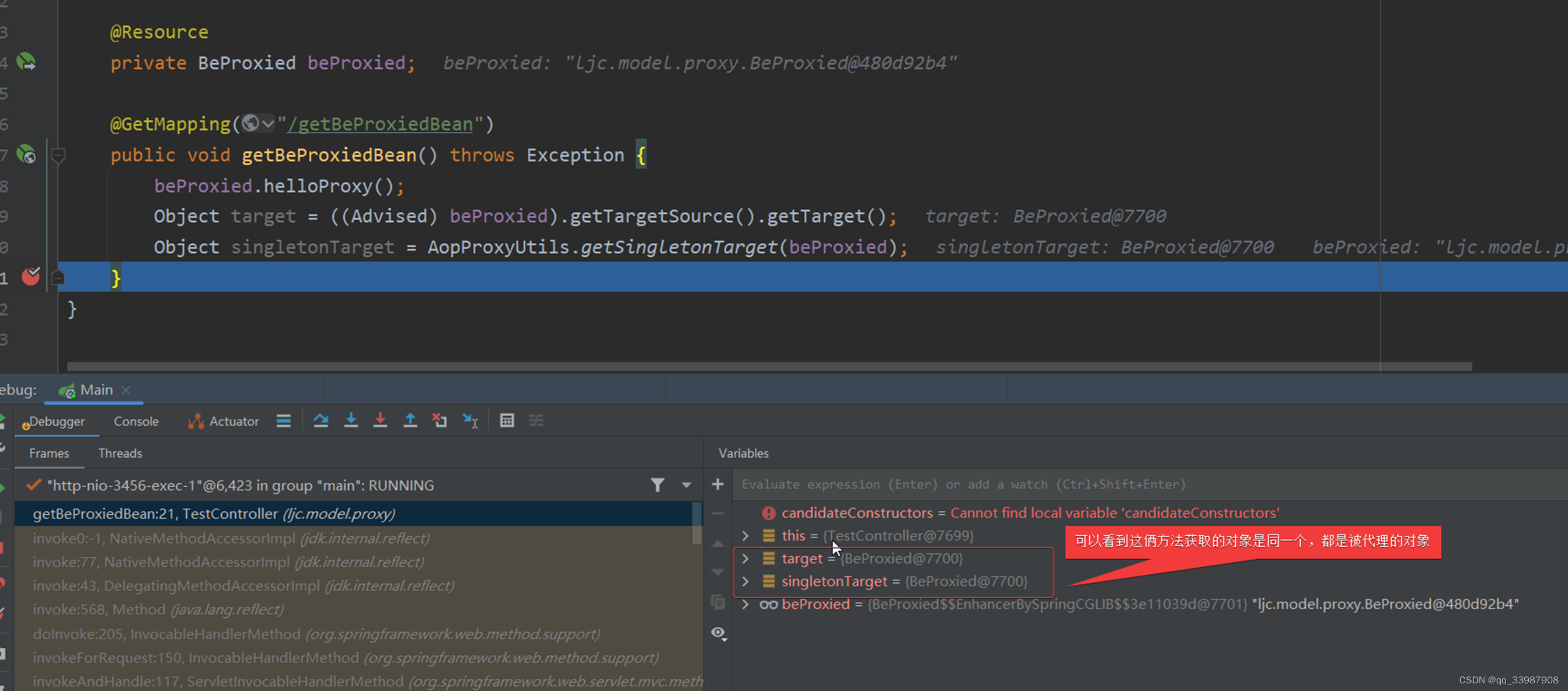The width and height of the screenshot is (1568, 691).
Task: Expand the 'this' variable node
Action: click(x=745, y=535)
